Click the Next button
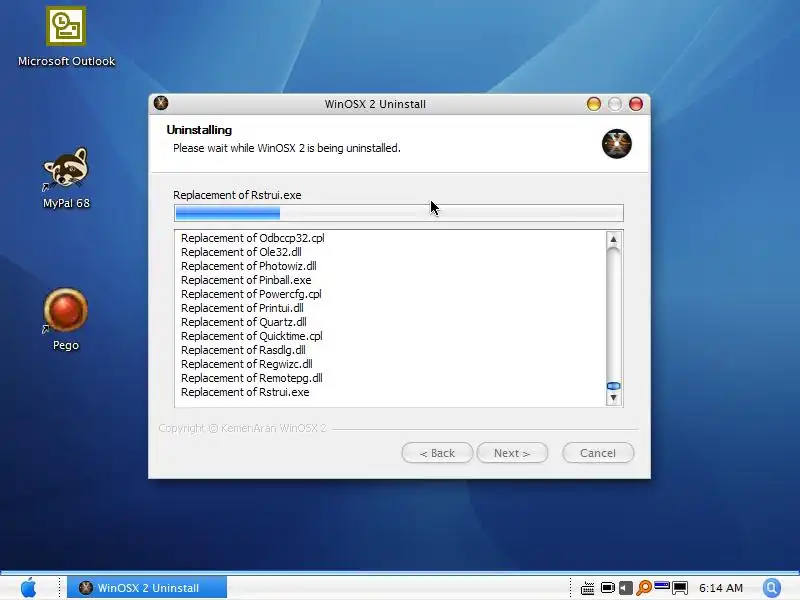The image size is (800, 600). coord(512,453)
